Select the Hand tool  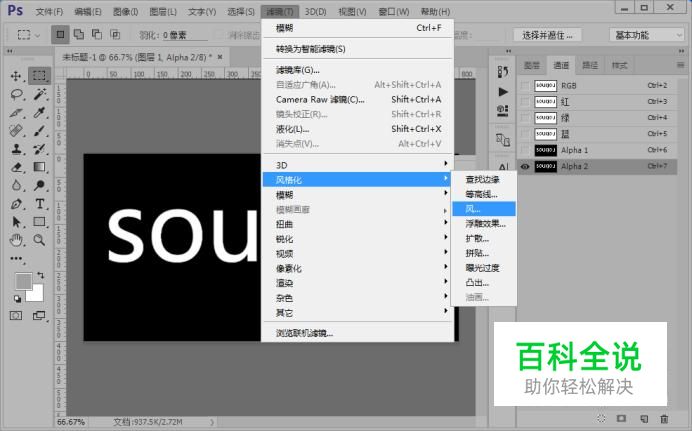click(16, 240)
